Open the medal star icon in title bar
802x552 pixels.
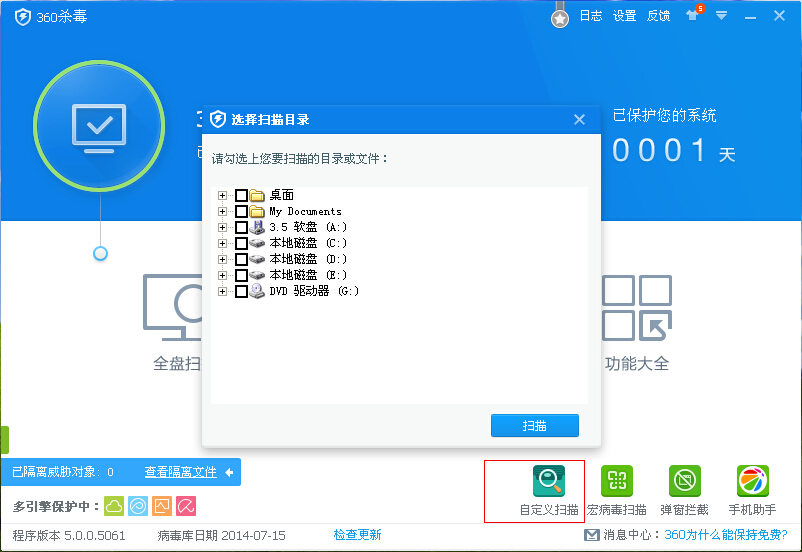click(560, 19)
